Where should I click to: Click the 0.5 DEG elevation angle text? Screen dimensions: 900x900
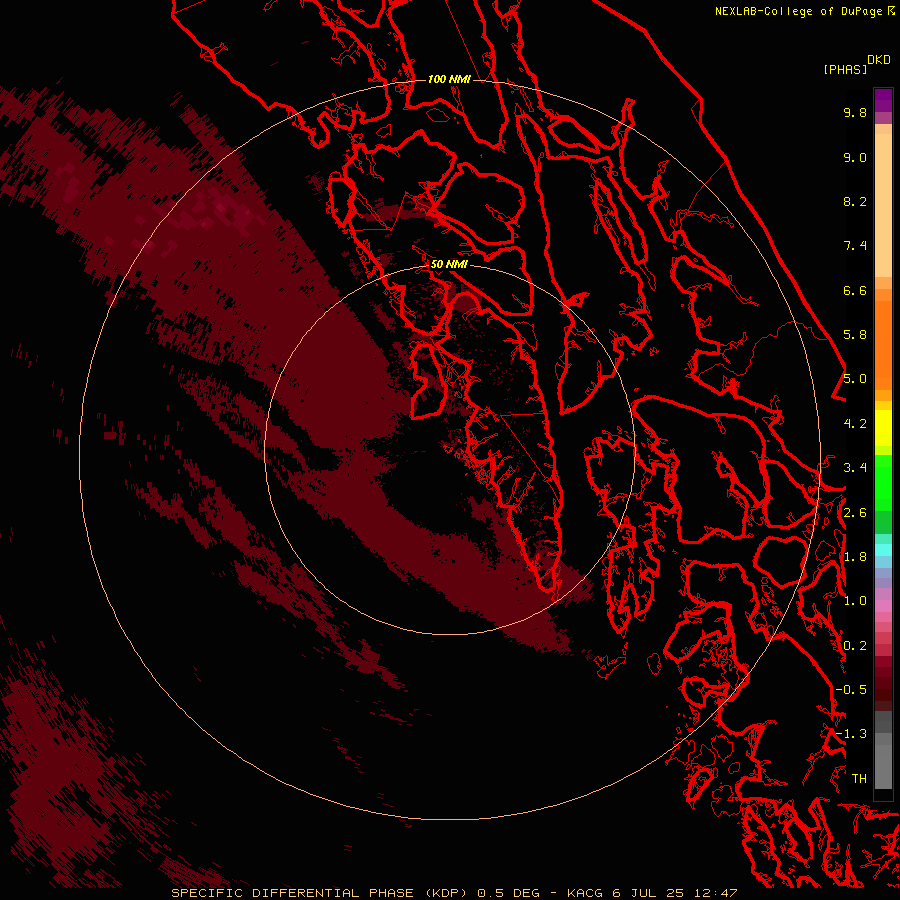tap(509, 893)
